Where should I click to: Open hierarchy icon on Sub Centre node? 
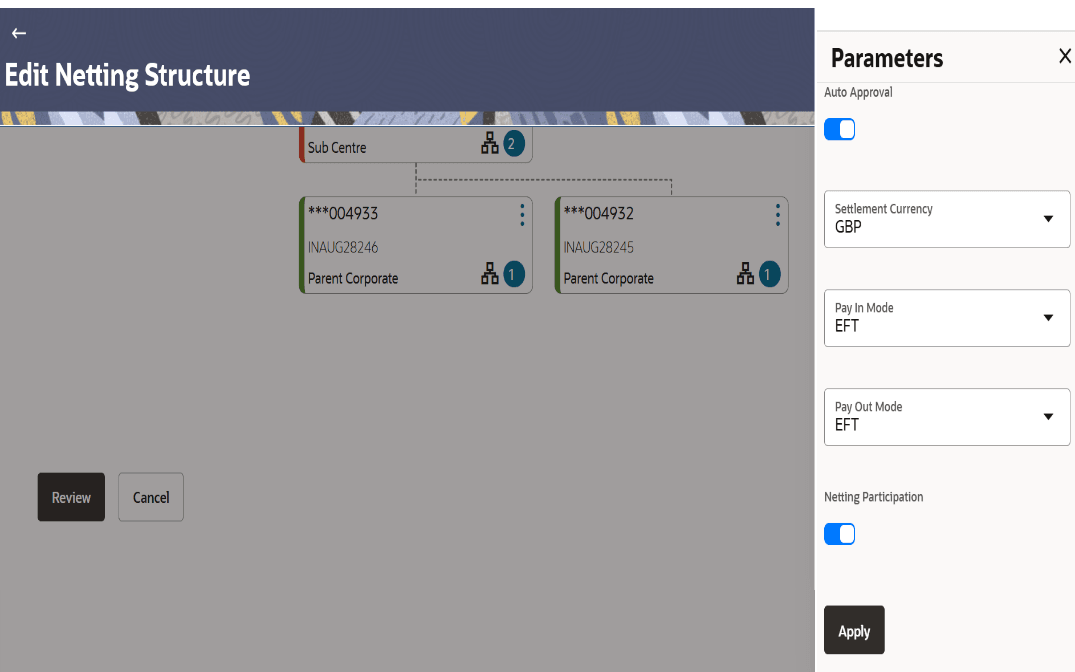point(489,145)
